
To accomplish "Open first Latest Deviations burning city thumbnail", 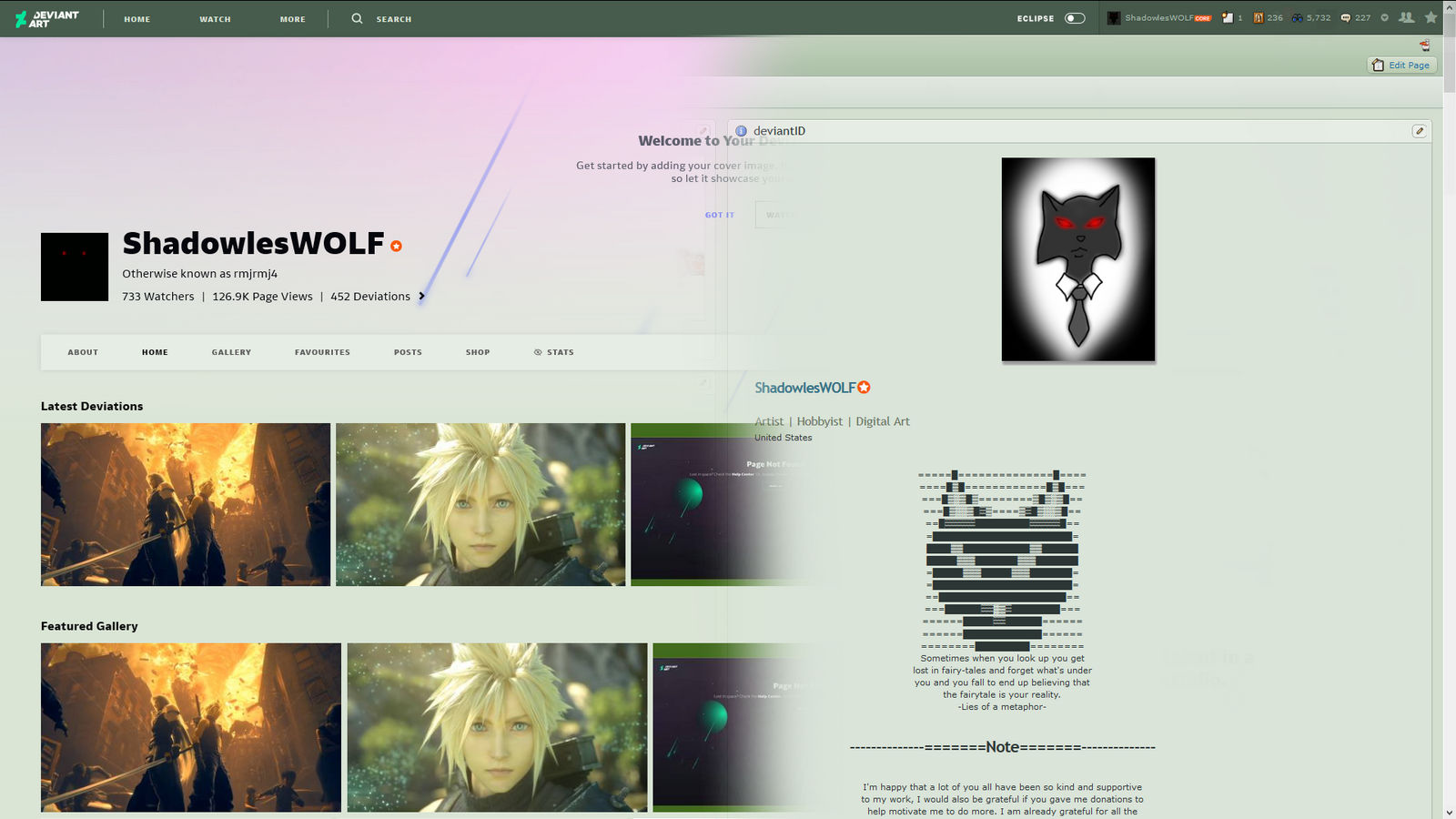I will point(186,504).
